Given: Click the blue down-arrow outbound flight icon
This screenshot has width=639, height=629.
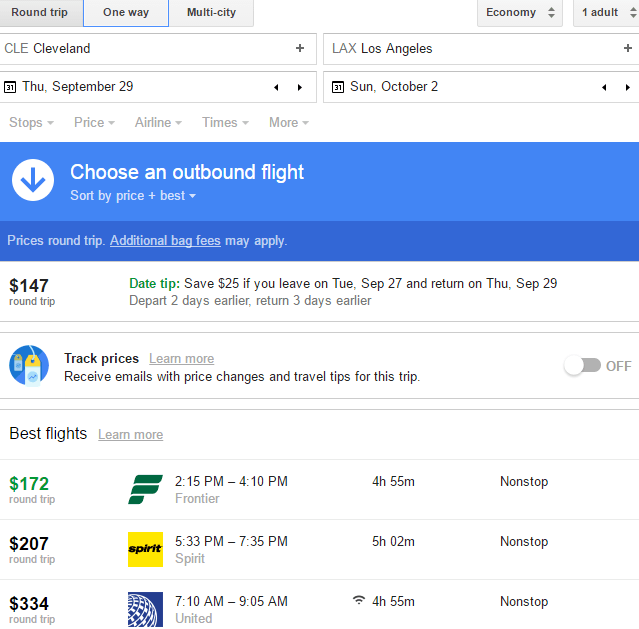Looking at the screenshot, I should tap(33, 180).
